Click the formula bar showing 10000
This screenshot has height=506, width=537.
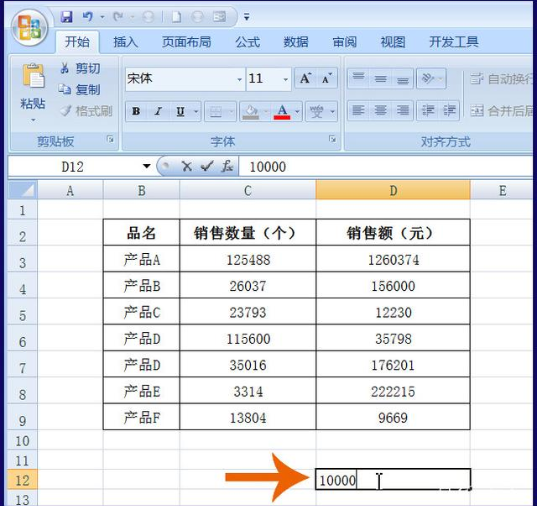coord(386,167)
